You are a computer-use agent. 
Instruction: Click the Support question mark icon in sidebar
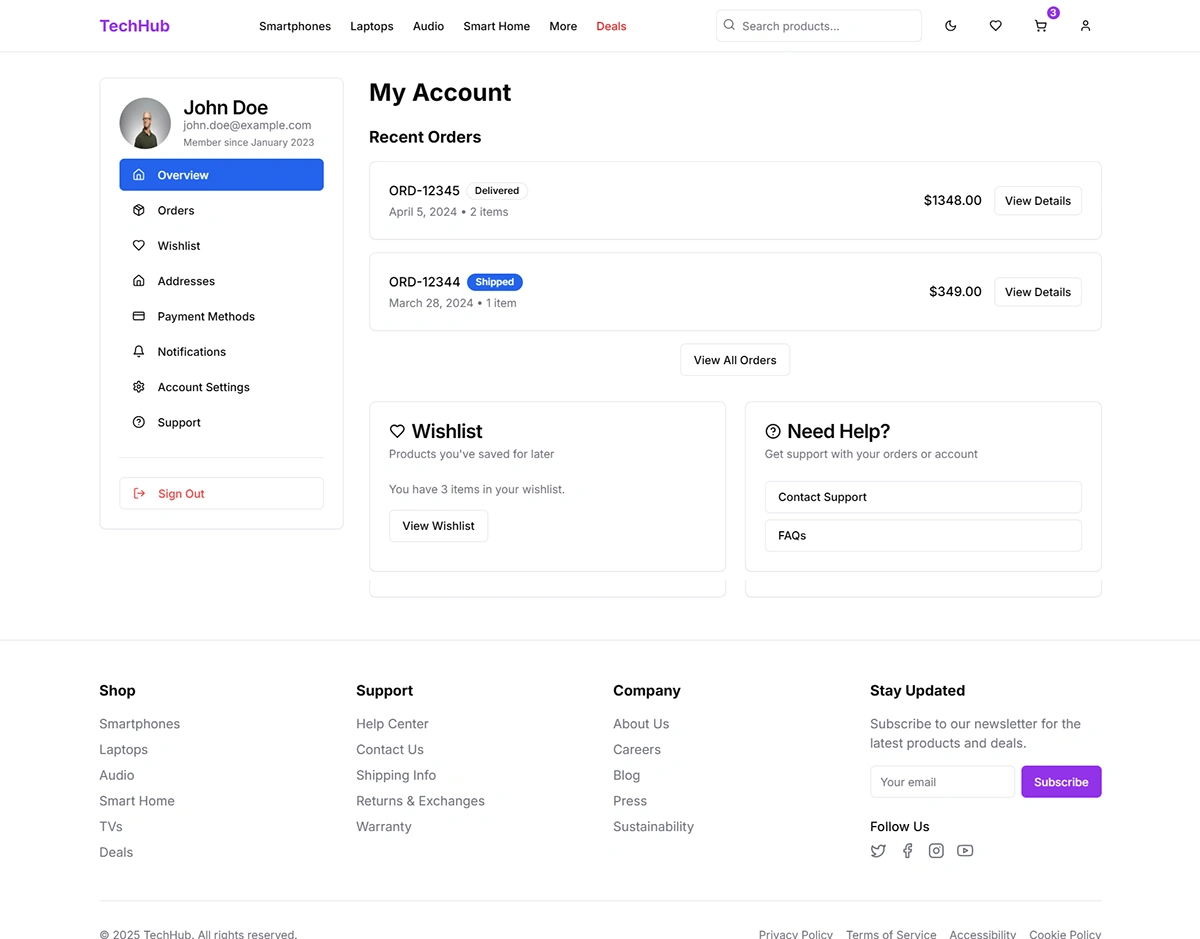point(139,422)
